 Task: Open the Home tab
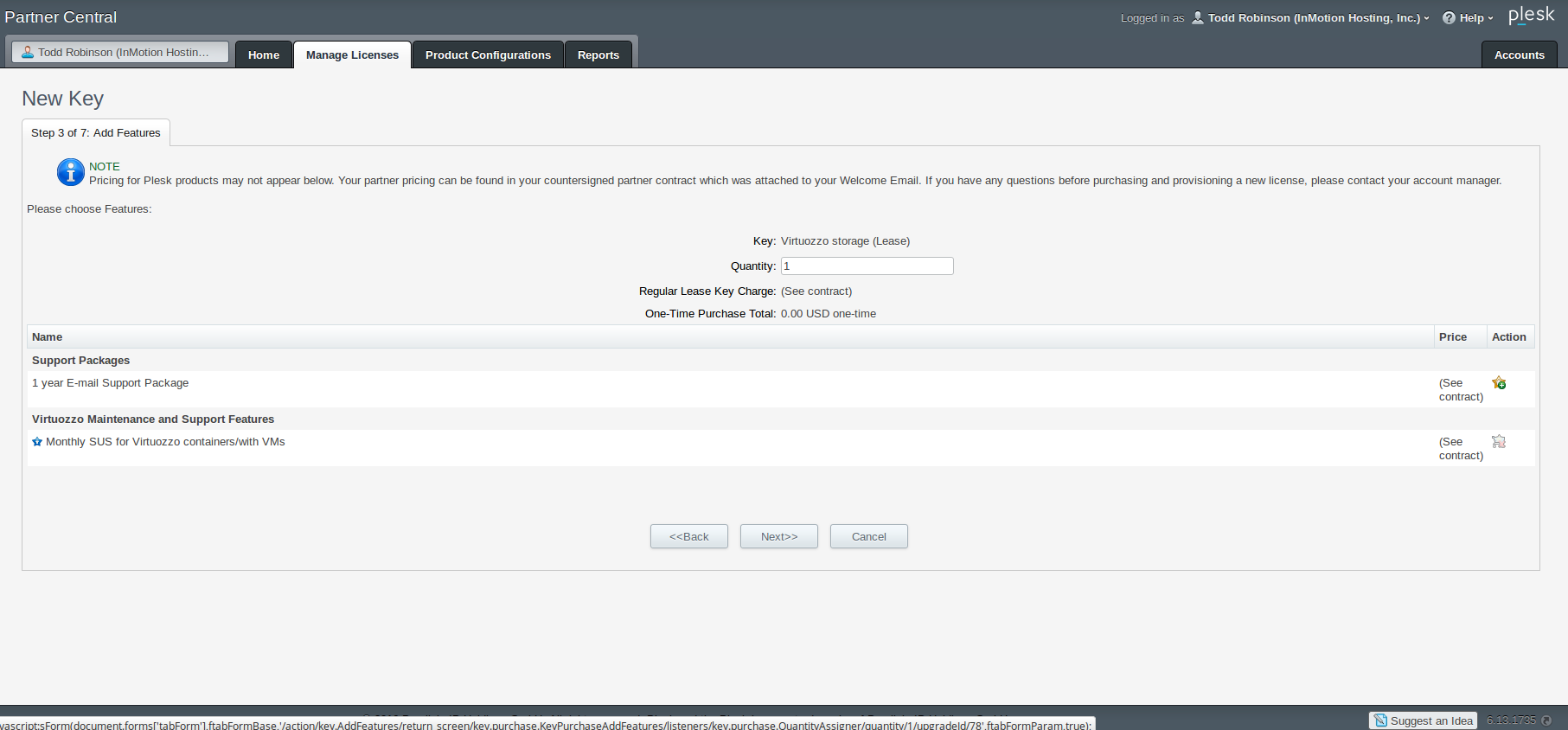click(264, 54)
